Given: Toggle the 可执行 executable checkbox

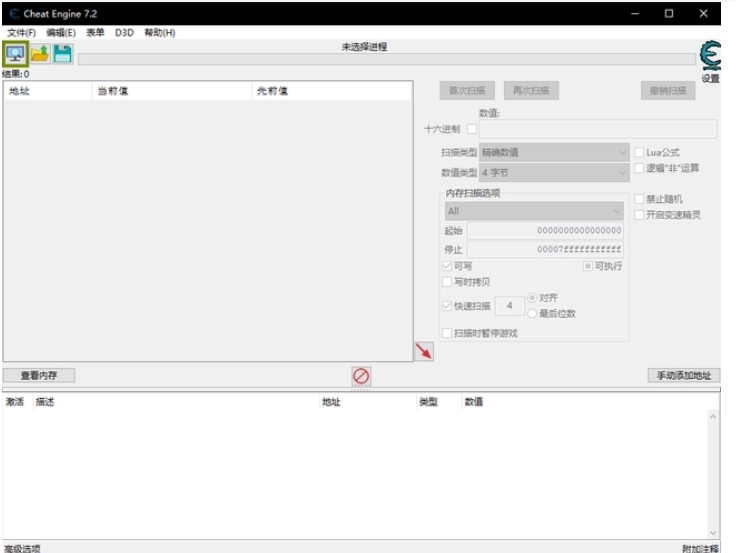Looking at the screenshot, I should [x=588, y=266].
